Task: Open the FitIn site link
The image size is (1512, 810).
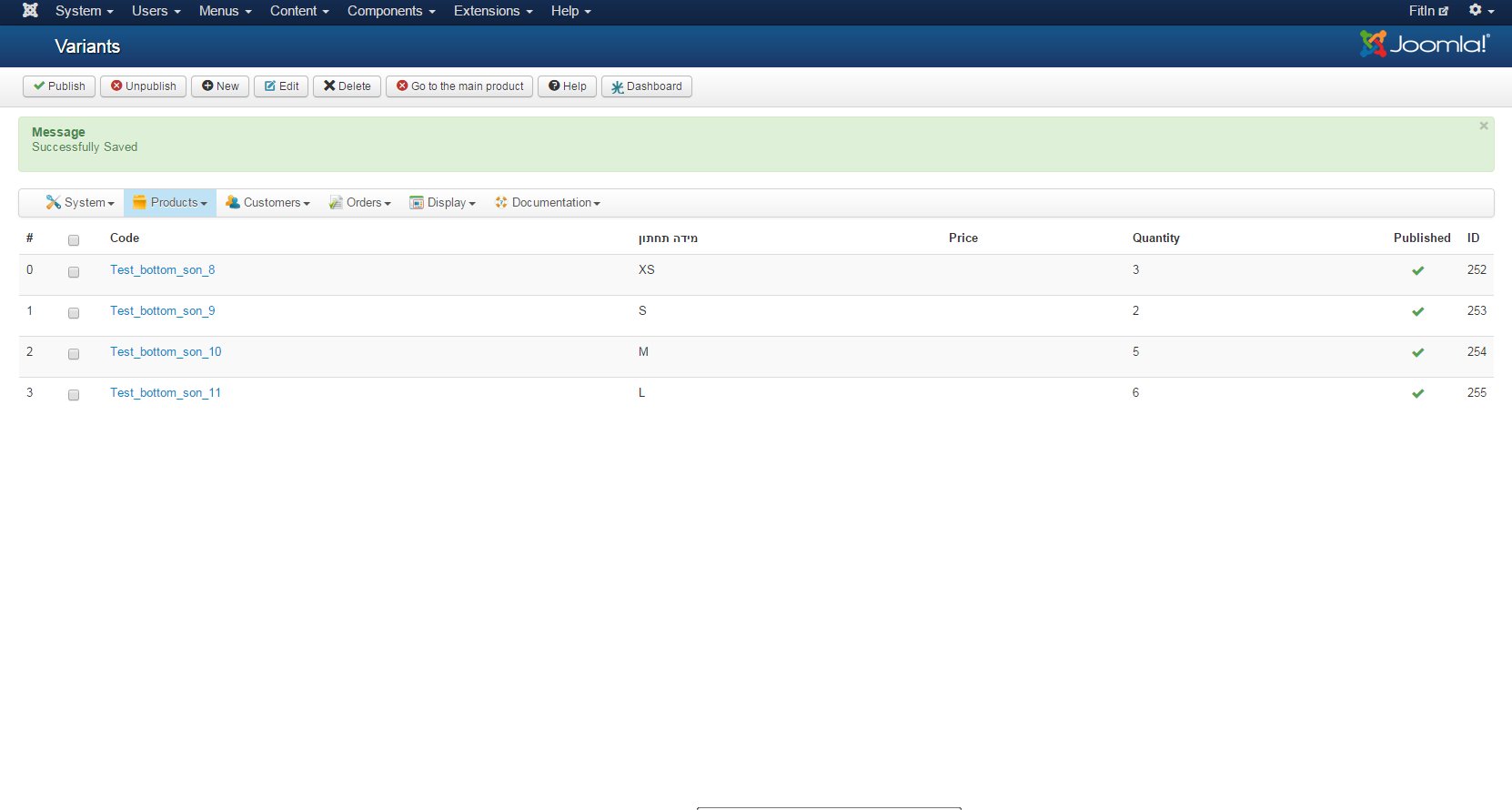Action: pos(1428,11)
